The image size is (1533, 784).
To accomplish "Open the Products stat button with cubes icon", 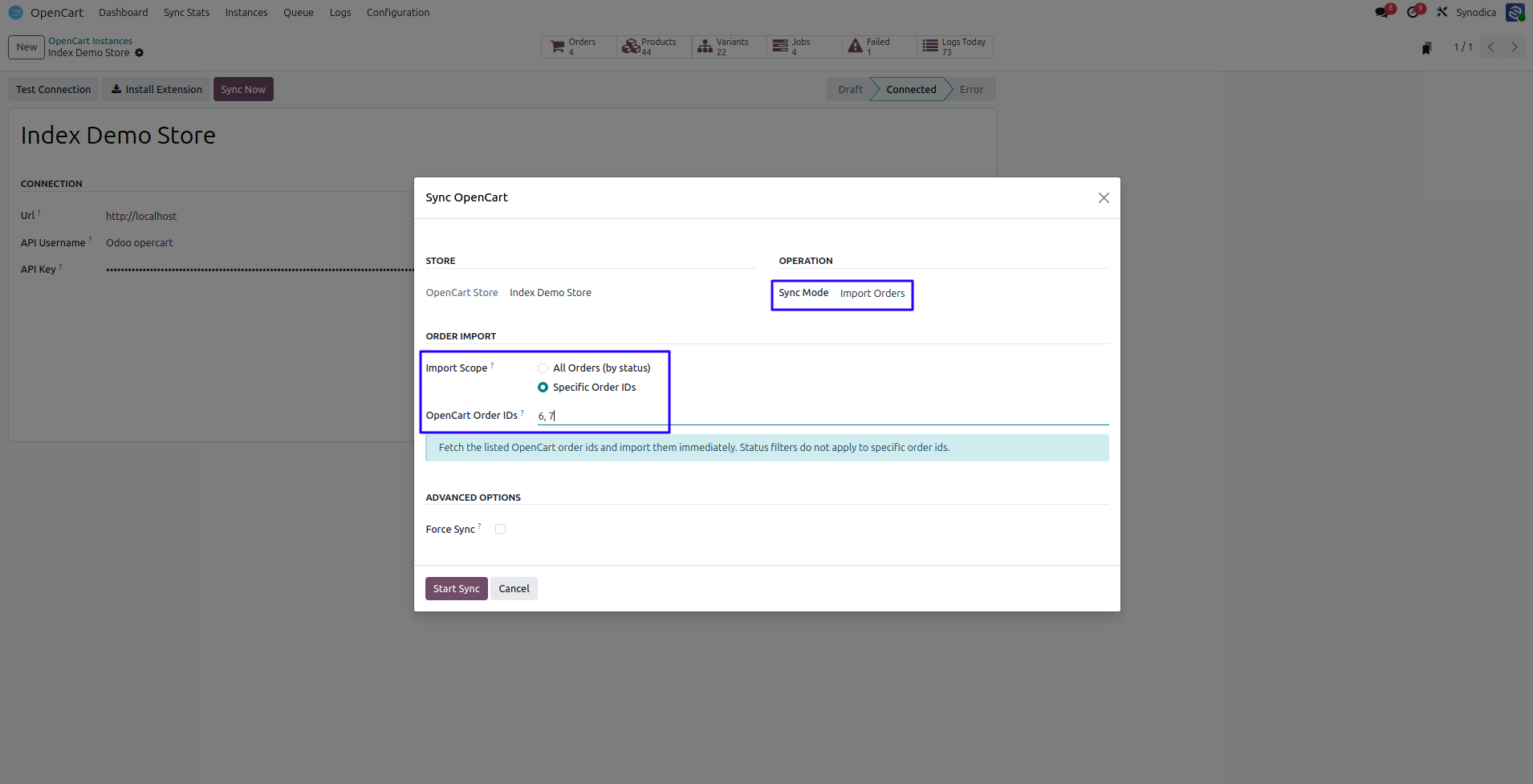I will pyautogui.click(x=654, y=47).
